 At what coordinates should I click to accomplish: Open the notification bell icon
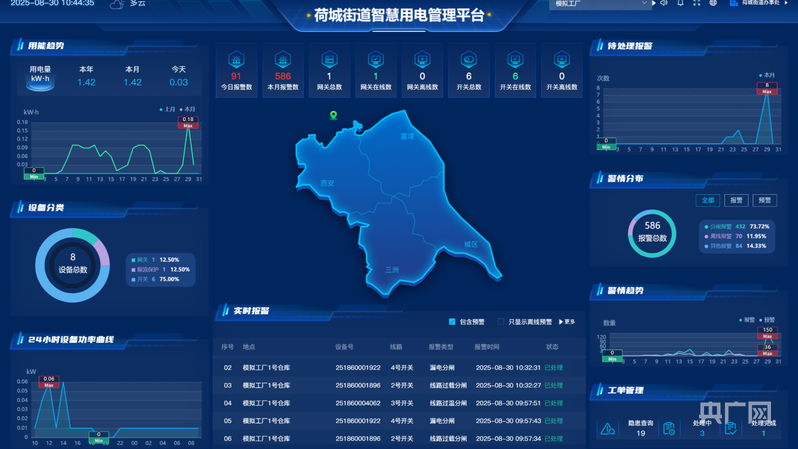[680, 4]
